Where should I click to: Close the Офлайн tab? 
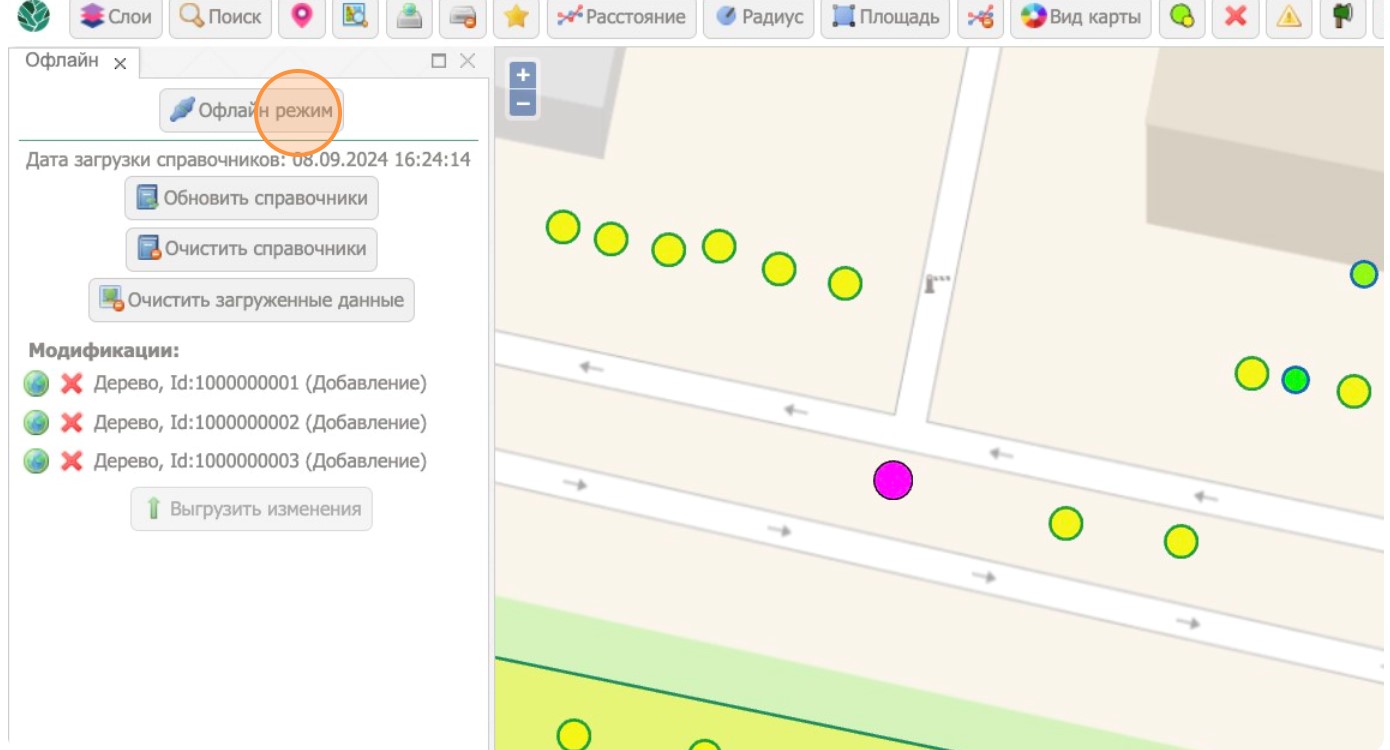pos(120,64)
